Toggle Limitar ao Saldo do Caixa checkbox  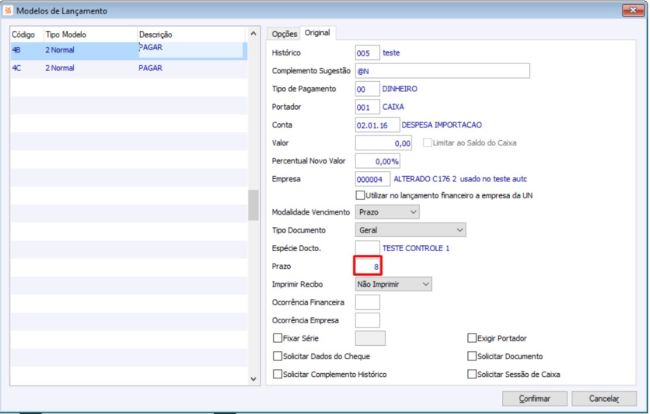pos(427,143)
